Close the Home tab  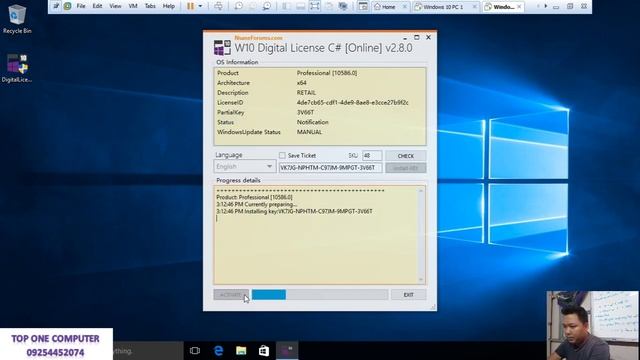[404, 7]
